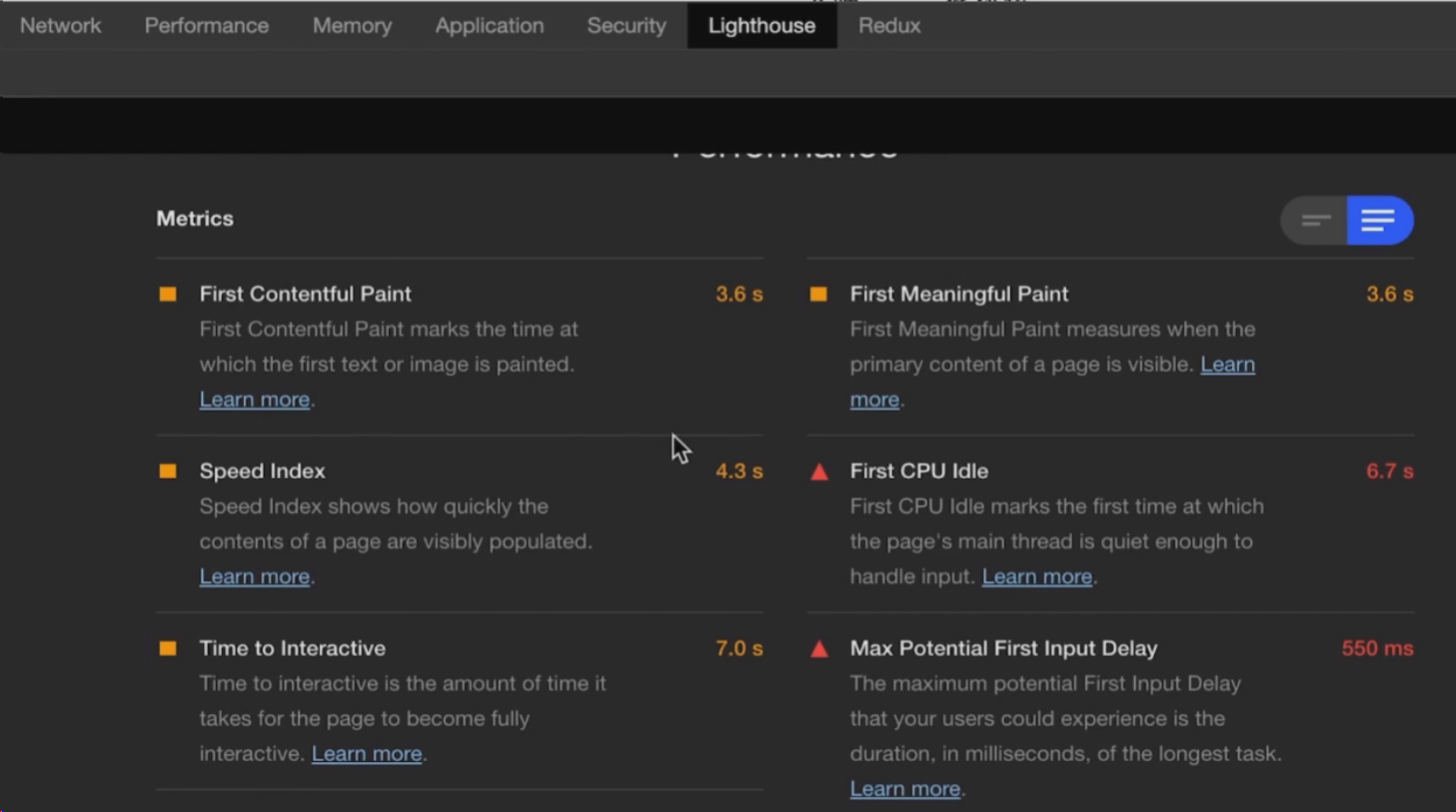Screen dimensions: 1456x812
Task: Click the First Contentful Paint title
Action: [x=305, y=294]
